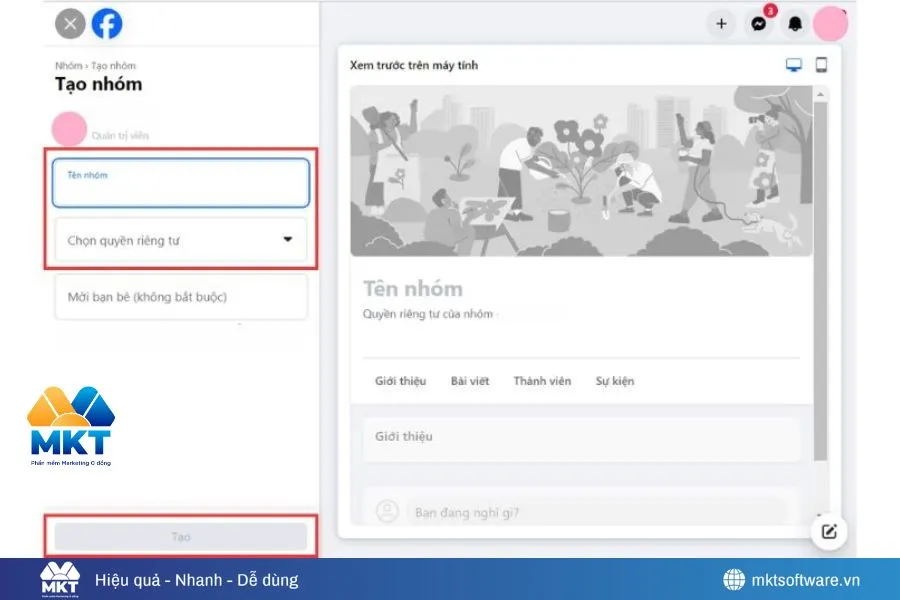
Task: Open the Thành viên tab
Action: [x=542, y=381]
